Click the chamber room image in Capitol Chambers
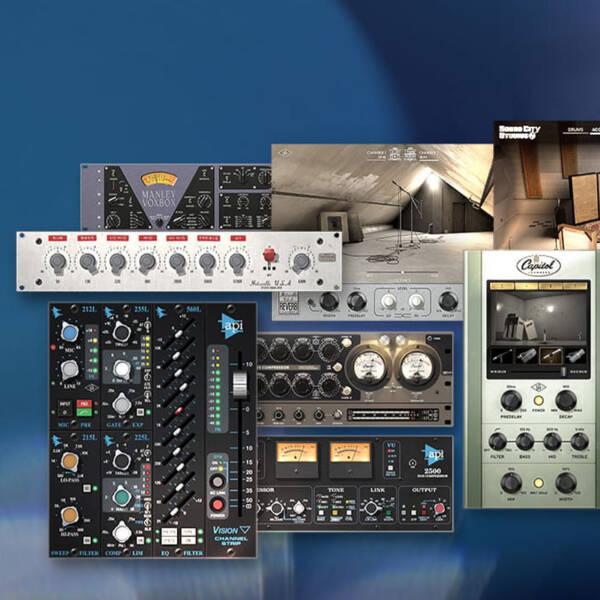 pos(538,316)
